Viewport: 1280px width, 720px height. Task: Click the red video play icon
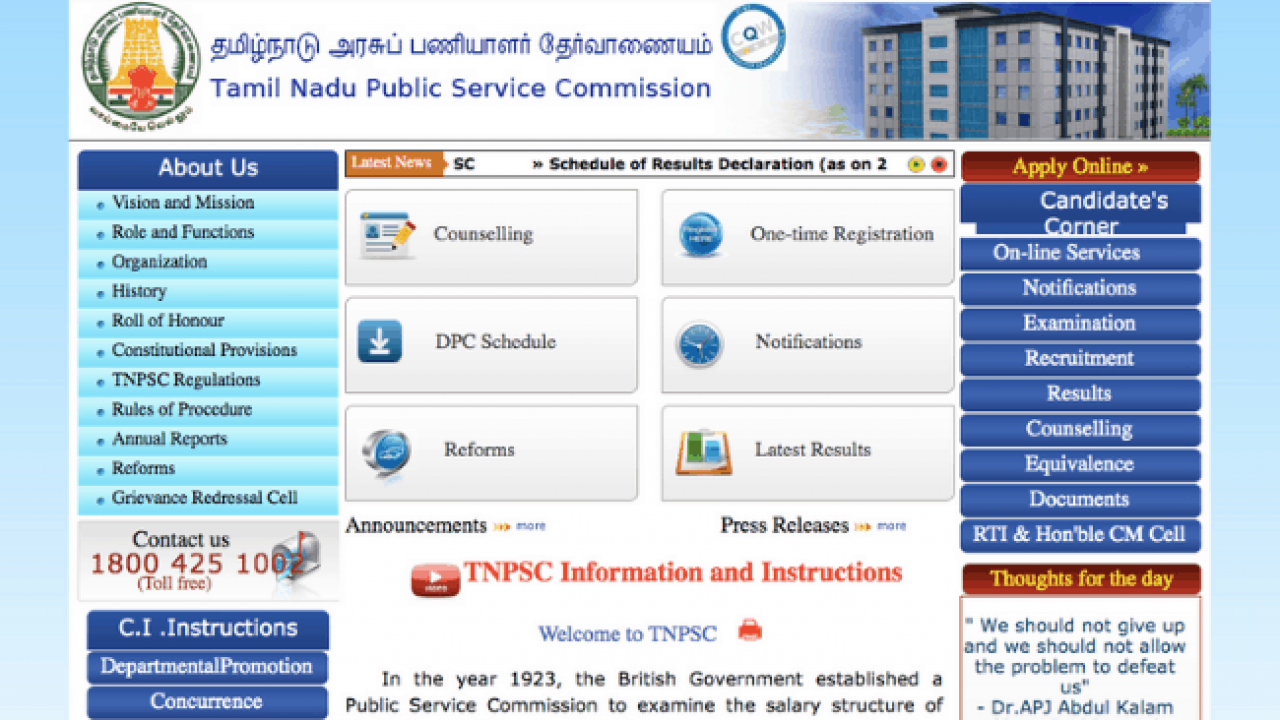[x=435, y=578]
